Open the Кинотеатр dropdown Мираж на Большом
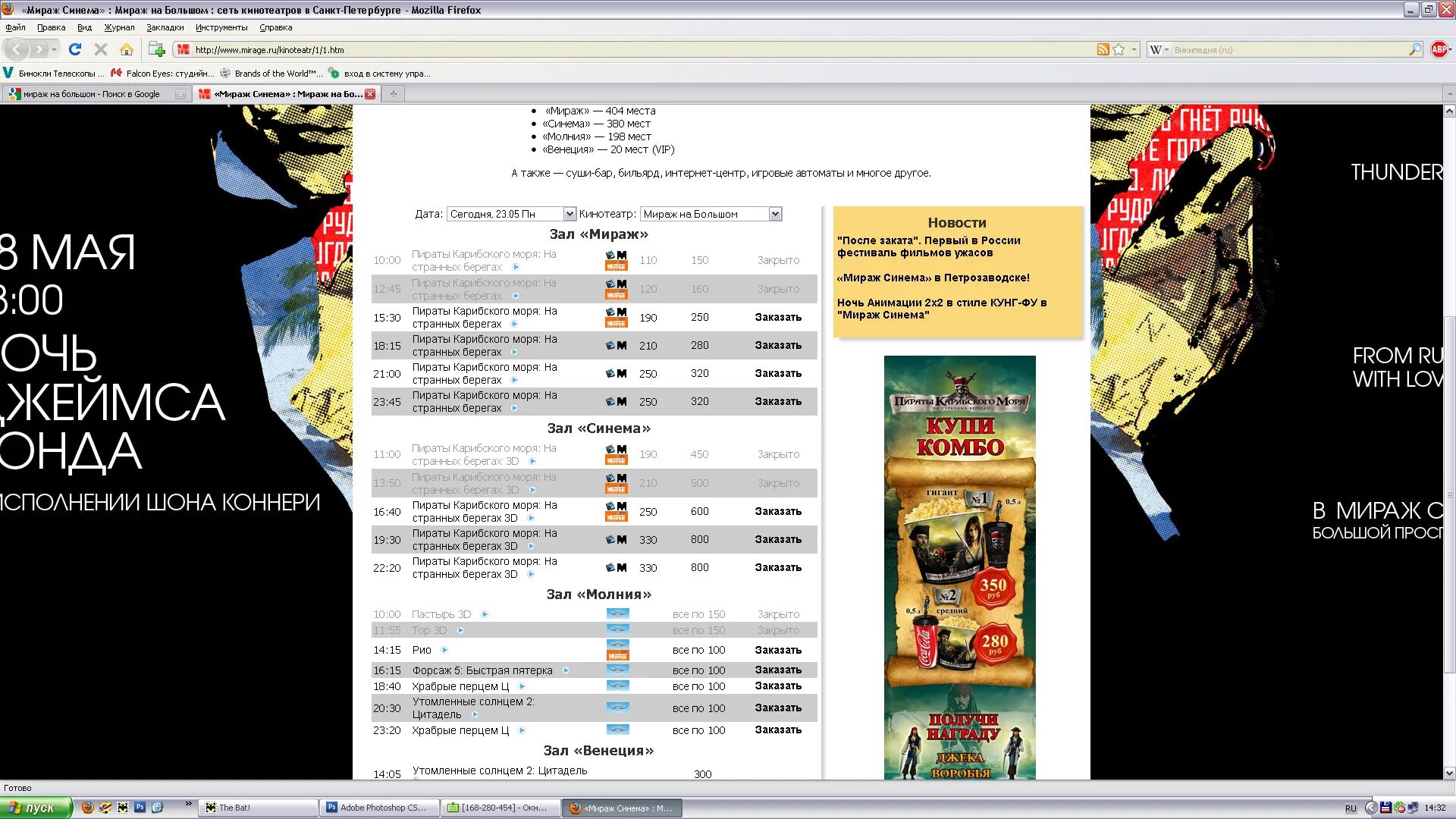 (711, 214)
